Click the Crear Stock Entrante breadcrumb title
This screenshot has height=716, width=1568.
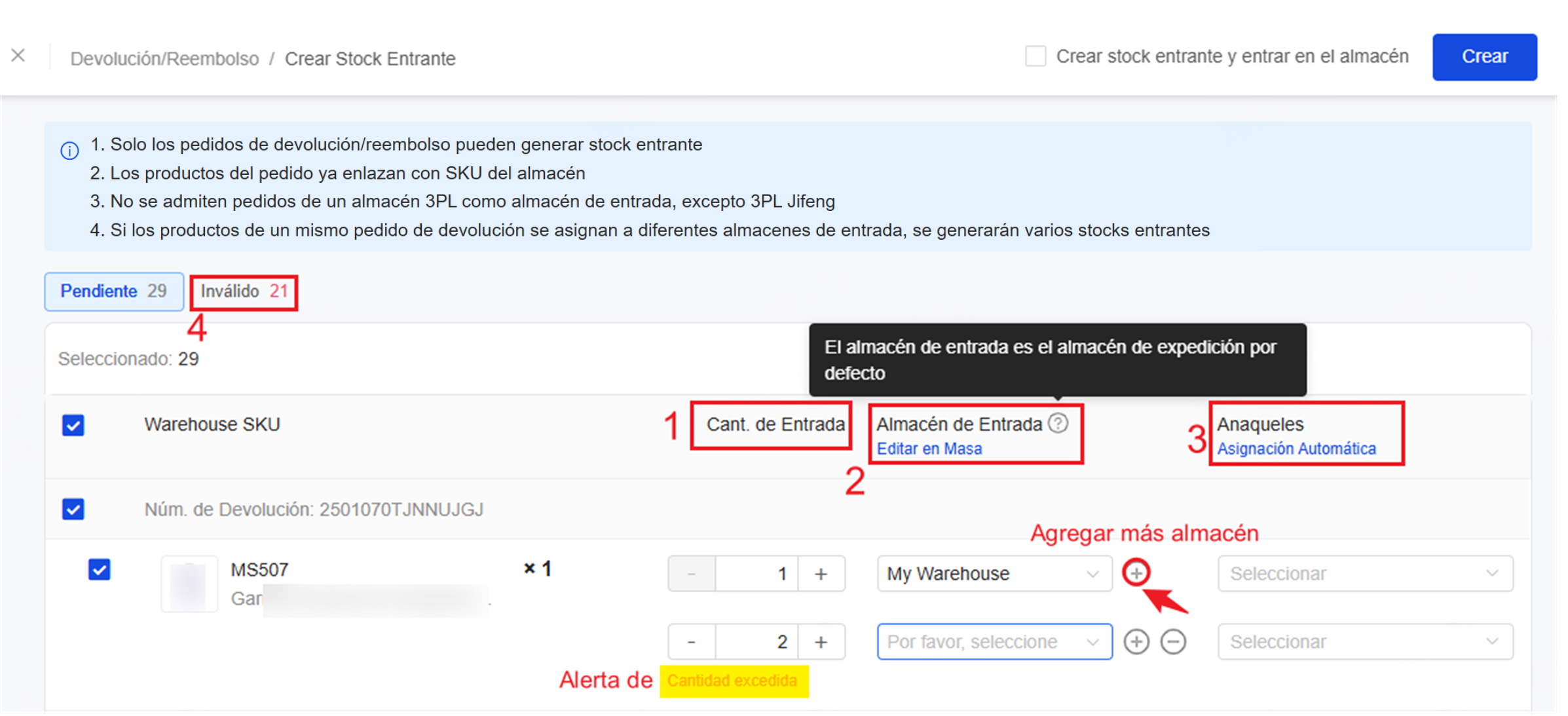tap(370, 59)
